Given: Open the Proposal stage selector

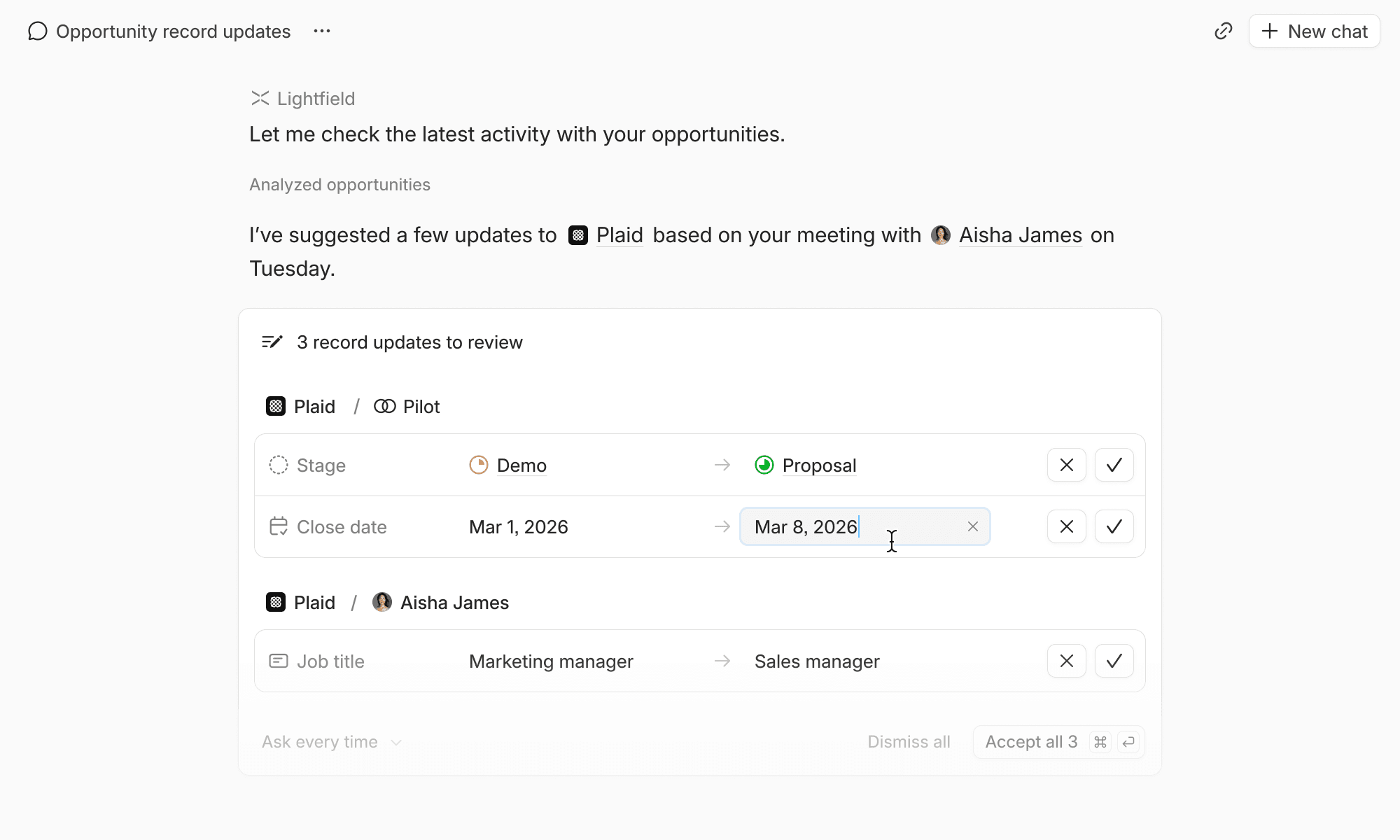Looking at the screenshot, I should click(x=818, y=465).
